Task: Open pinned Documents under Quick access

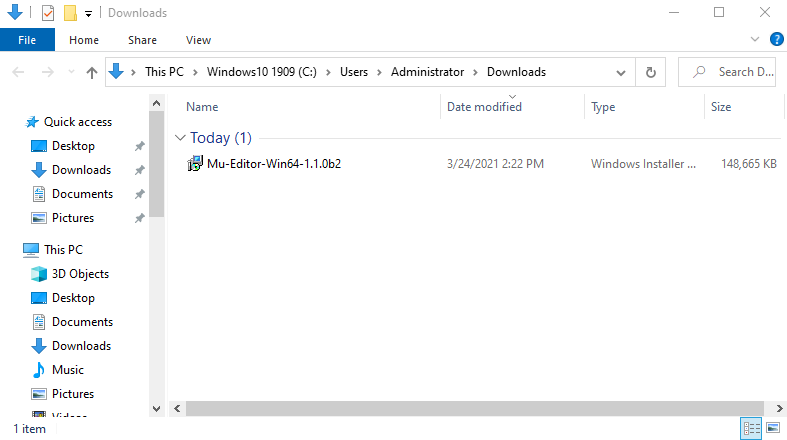Action: (x=82, y=194)
